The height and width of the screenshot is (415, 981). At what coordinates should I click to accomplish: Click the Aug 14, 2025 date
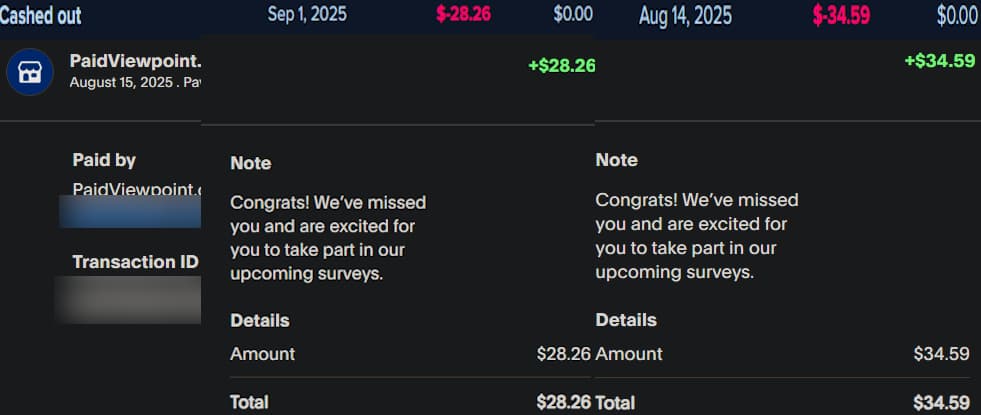(x=685, y=15)
